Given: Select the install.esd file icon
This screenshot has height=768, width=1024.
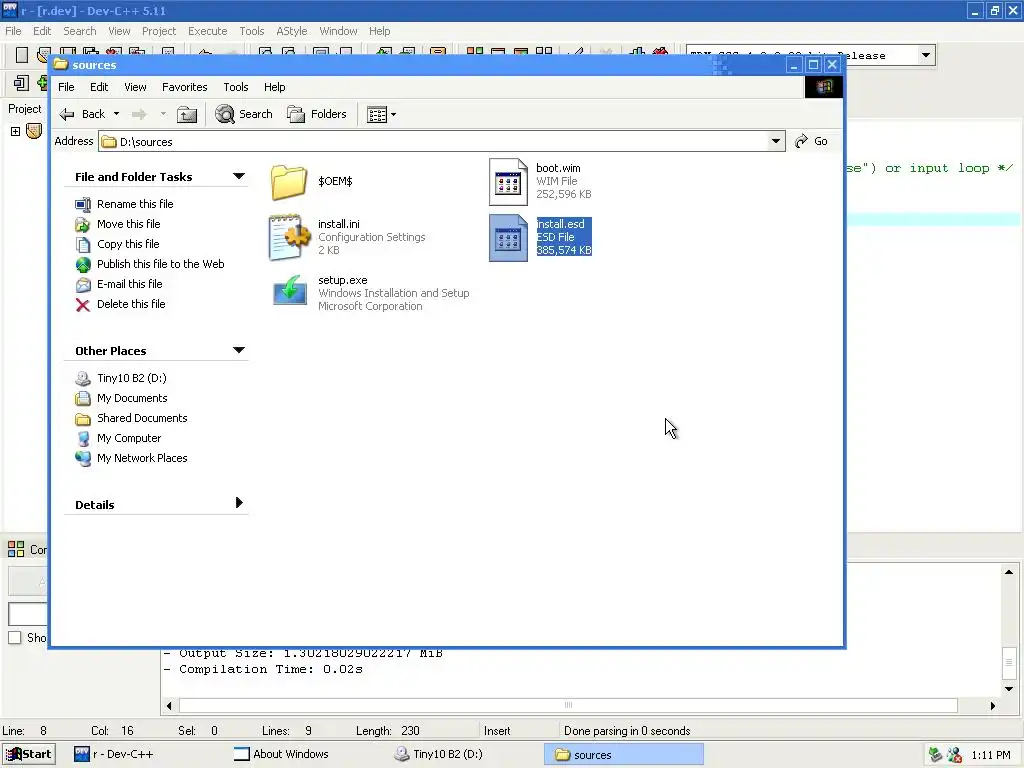Looking at the screenshot, I should click(508, 238).
